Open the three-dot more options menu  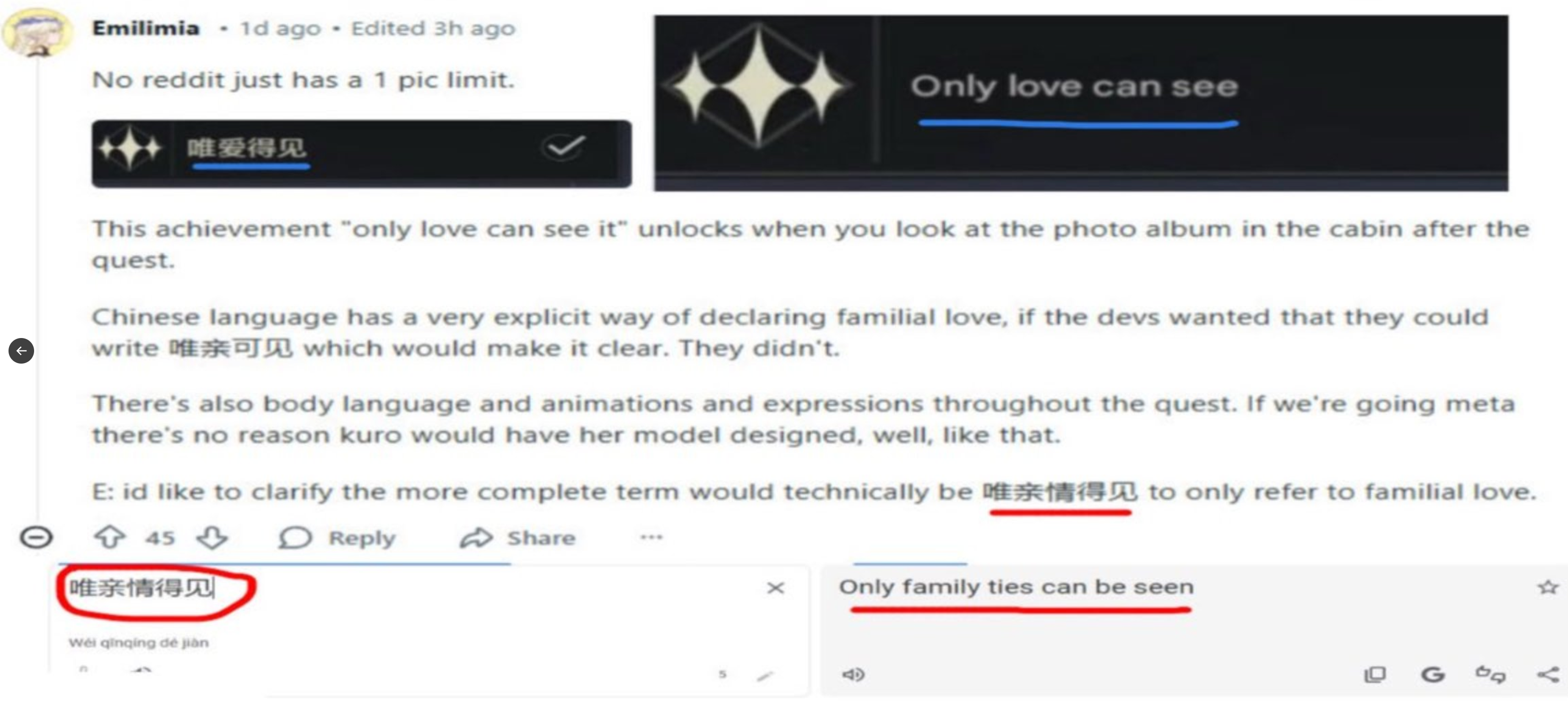click(651, 537)
